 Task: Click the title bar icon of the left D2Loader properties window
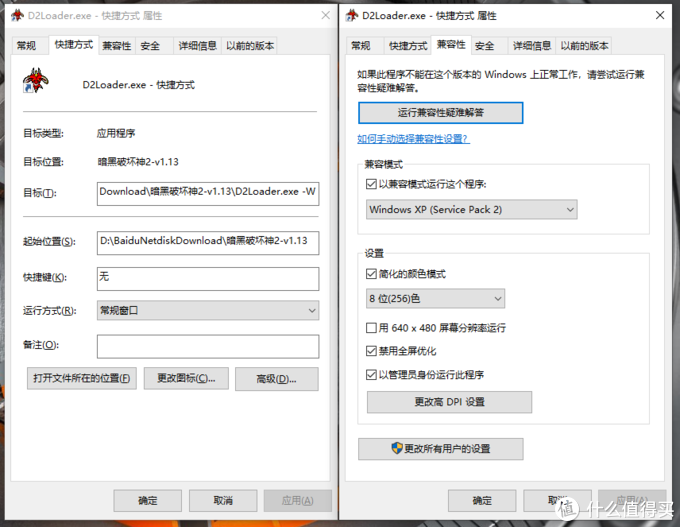click(17, 15)
